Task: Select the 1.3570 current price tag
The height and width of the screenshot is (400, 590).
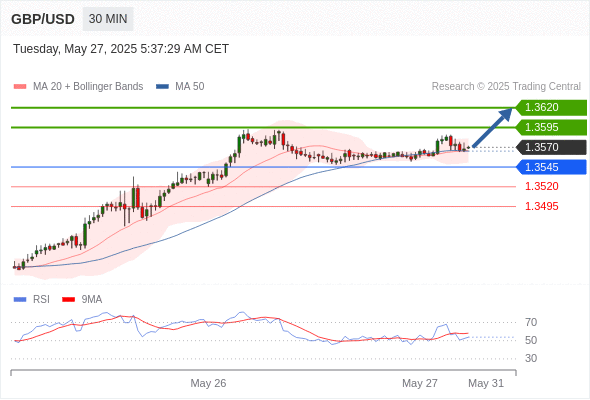Action: coord(551,147)
